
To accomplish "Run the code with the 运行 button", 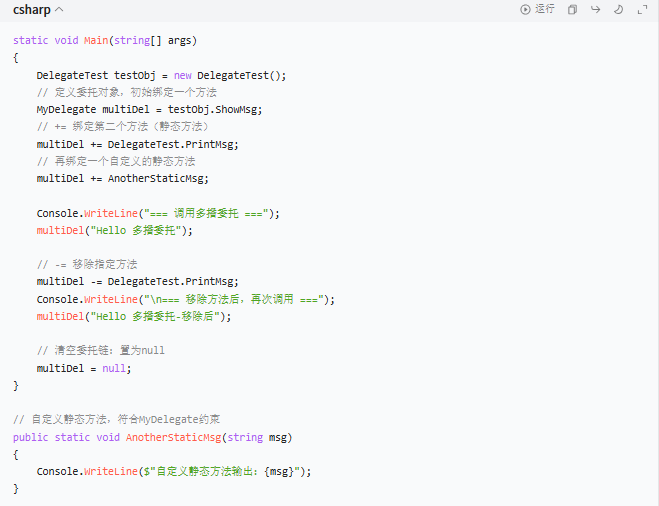I will pos(537,9).
